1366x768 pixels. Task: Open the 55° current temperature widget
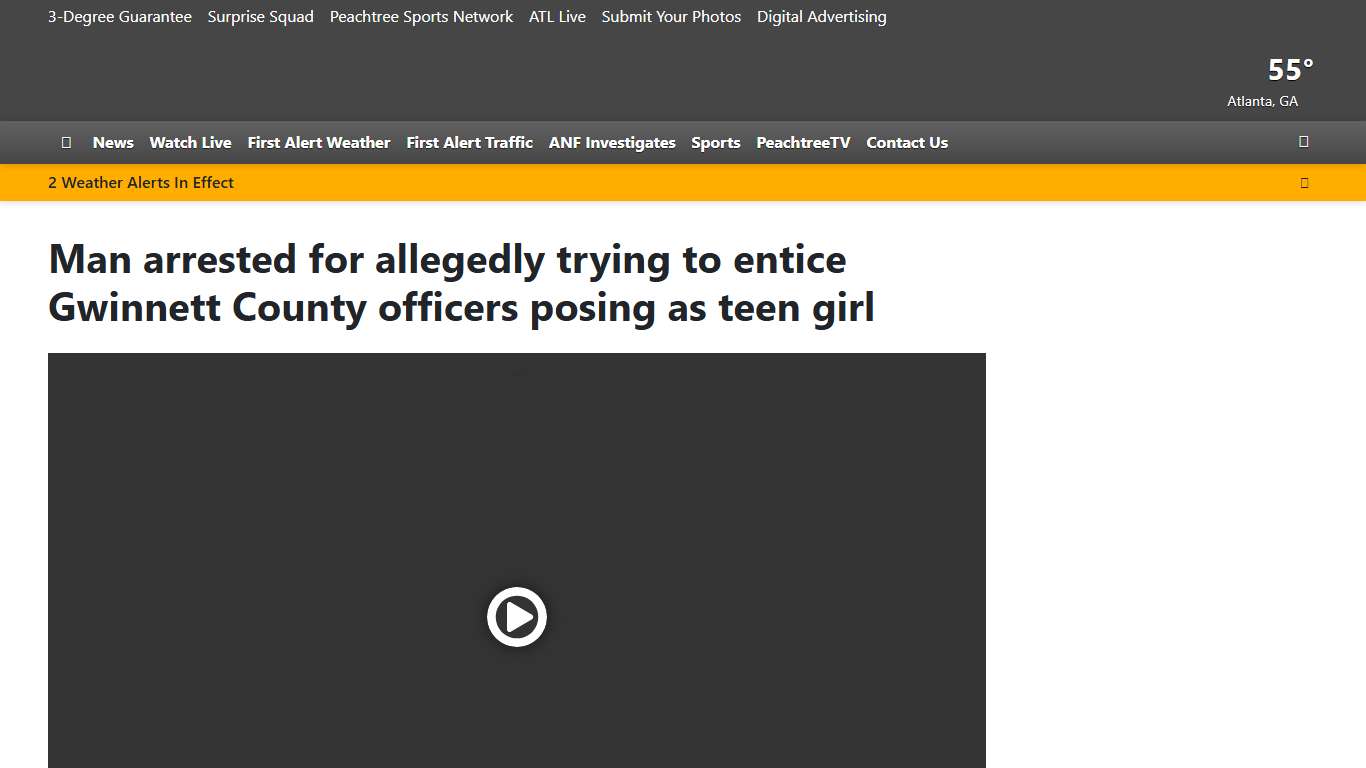pyautogui.click(x=1289, y=70)
